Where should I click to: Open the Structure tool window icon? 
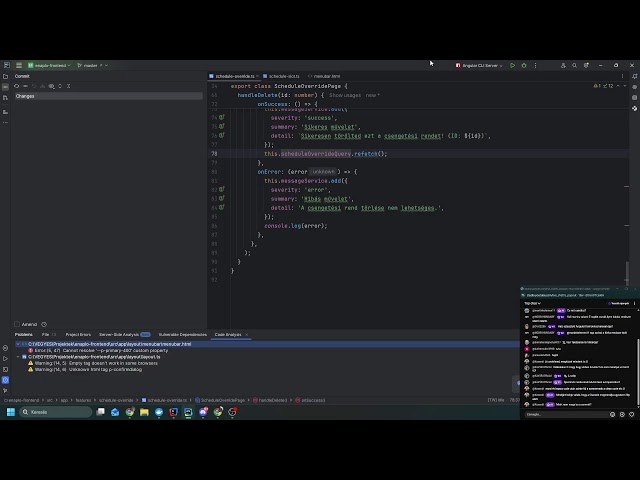tap(5, 112)
